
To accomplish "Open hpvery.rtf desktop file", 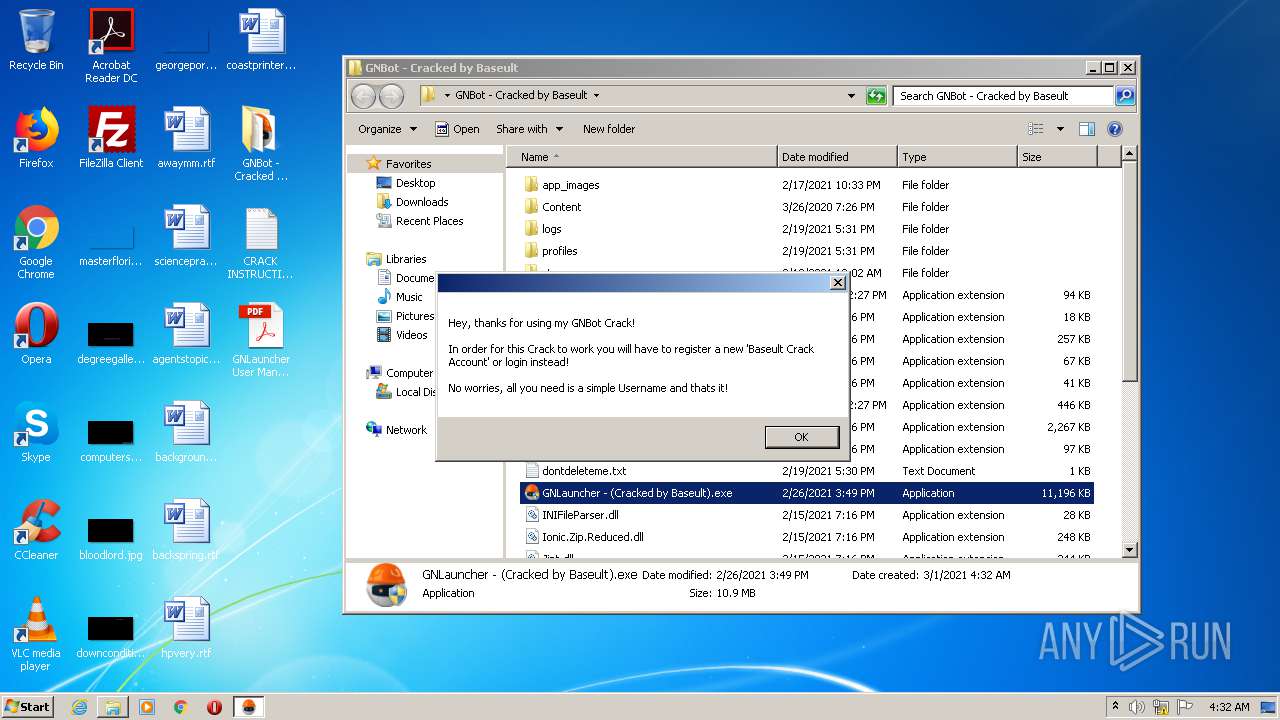I will point(186,628).
